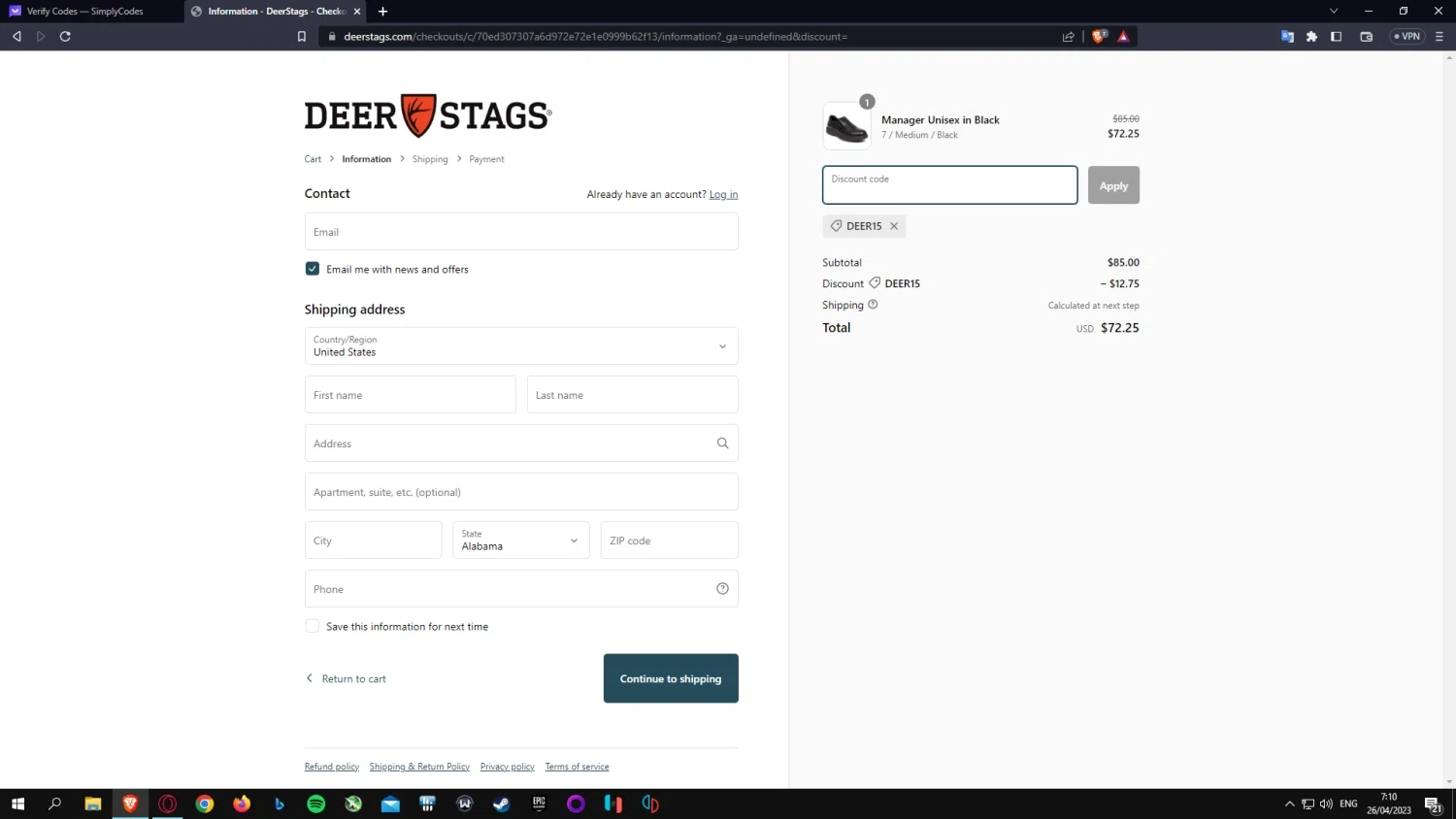Image resolution: width=1456 pixels, height=819 pixels.
Task: Click the Apply discount button
Action: click(x=1113, y=185)
